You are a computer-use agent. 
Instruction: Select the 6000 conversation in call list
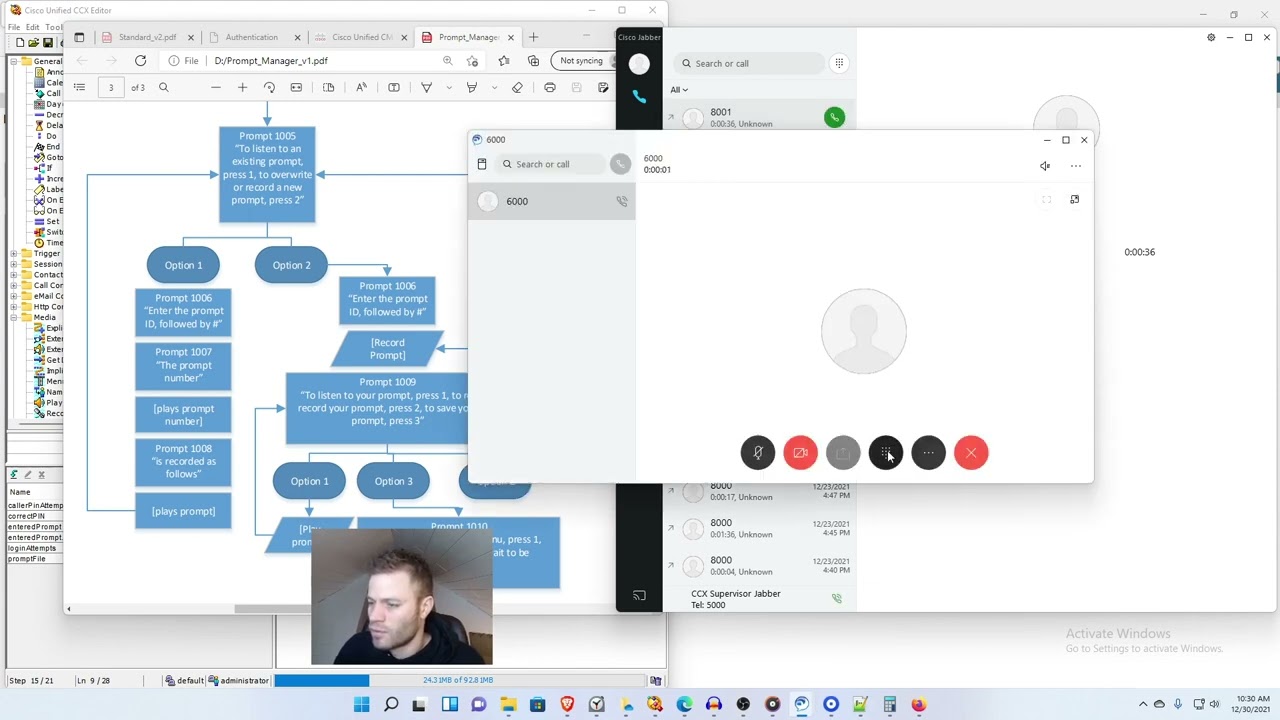pos(552,201)
